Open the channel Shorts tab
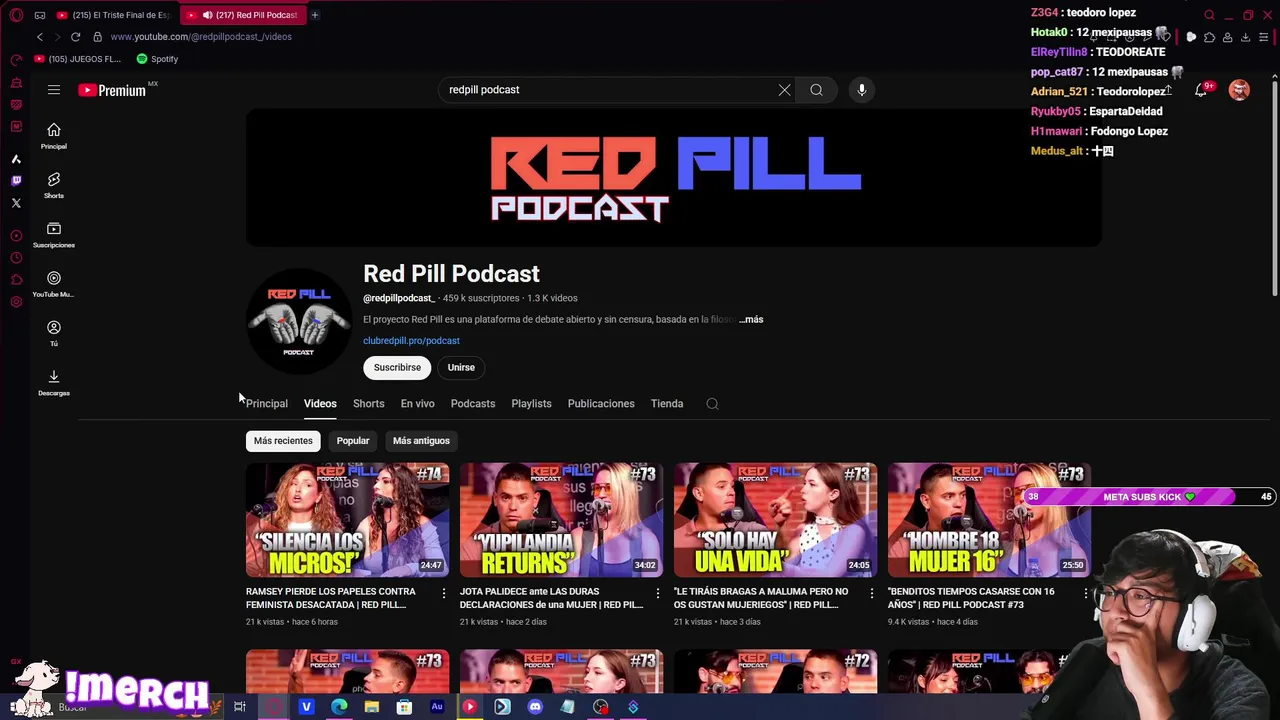The image size is (1280, 720). pyautogui.click(x=368, y=404)
